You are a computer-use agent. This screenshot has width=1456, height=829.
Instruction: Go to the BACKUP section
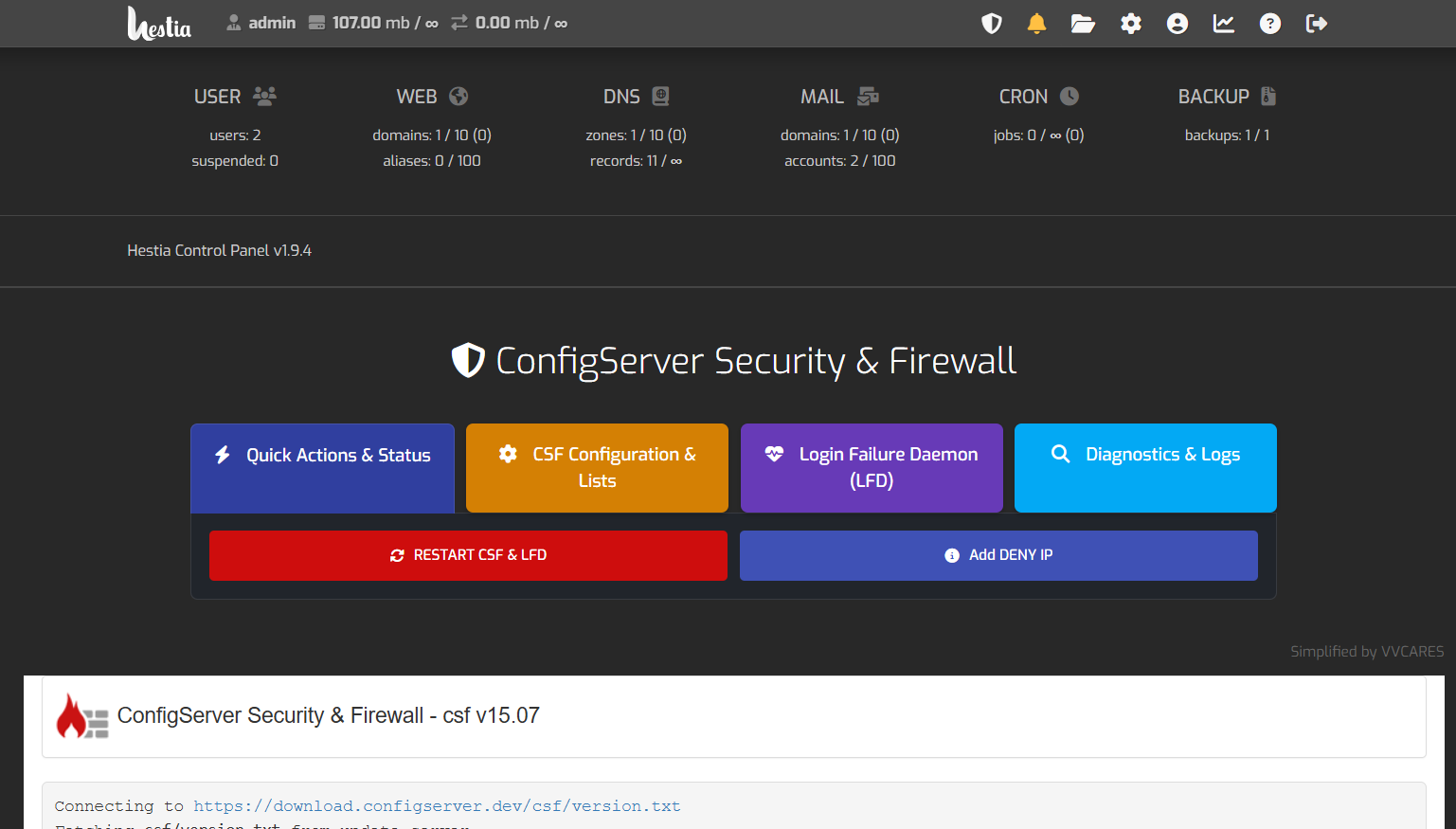coord(1227,97)
